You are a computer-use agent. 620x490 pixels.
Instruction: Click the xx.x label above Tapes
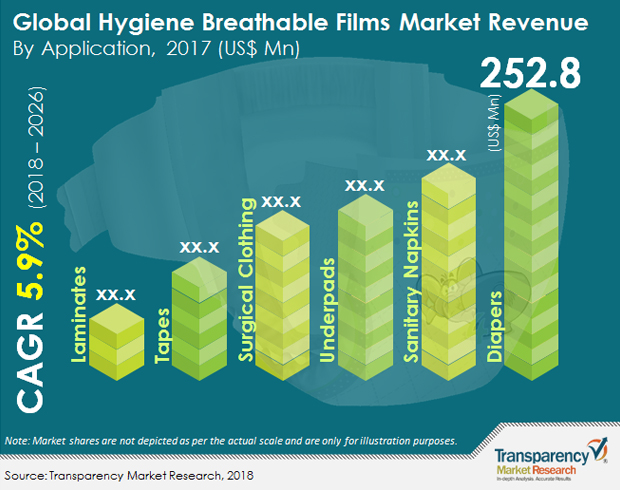199,247
